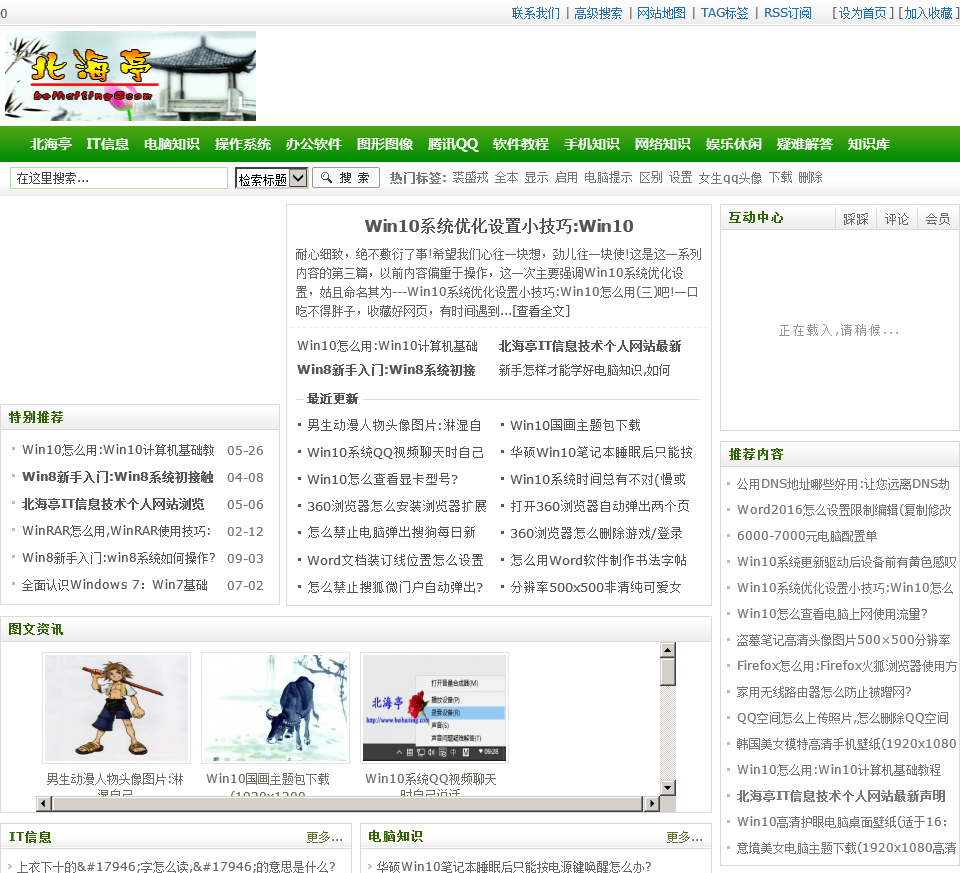The height and width of the screenshot is (873, 960).
Task: Open Win8新手入门:Win8系统初接 bold link in center
Action: coord(386,370)
